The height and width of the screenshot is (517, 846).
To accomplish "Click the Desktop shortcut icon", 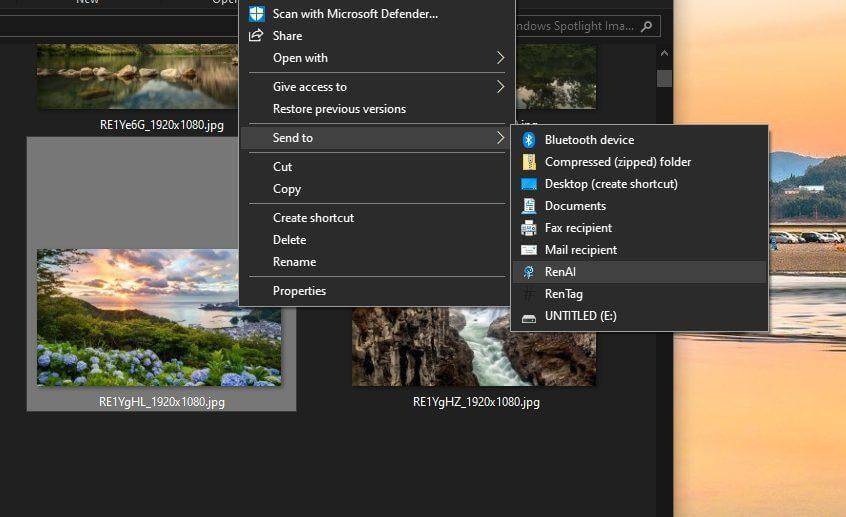I will coord(529,184).
